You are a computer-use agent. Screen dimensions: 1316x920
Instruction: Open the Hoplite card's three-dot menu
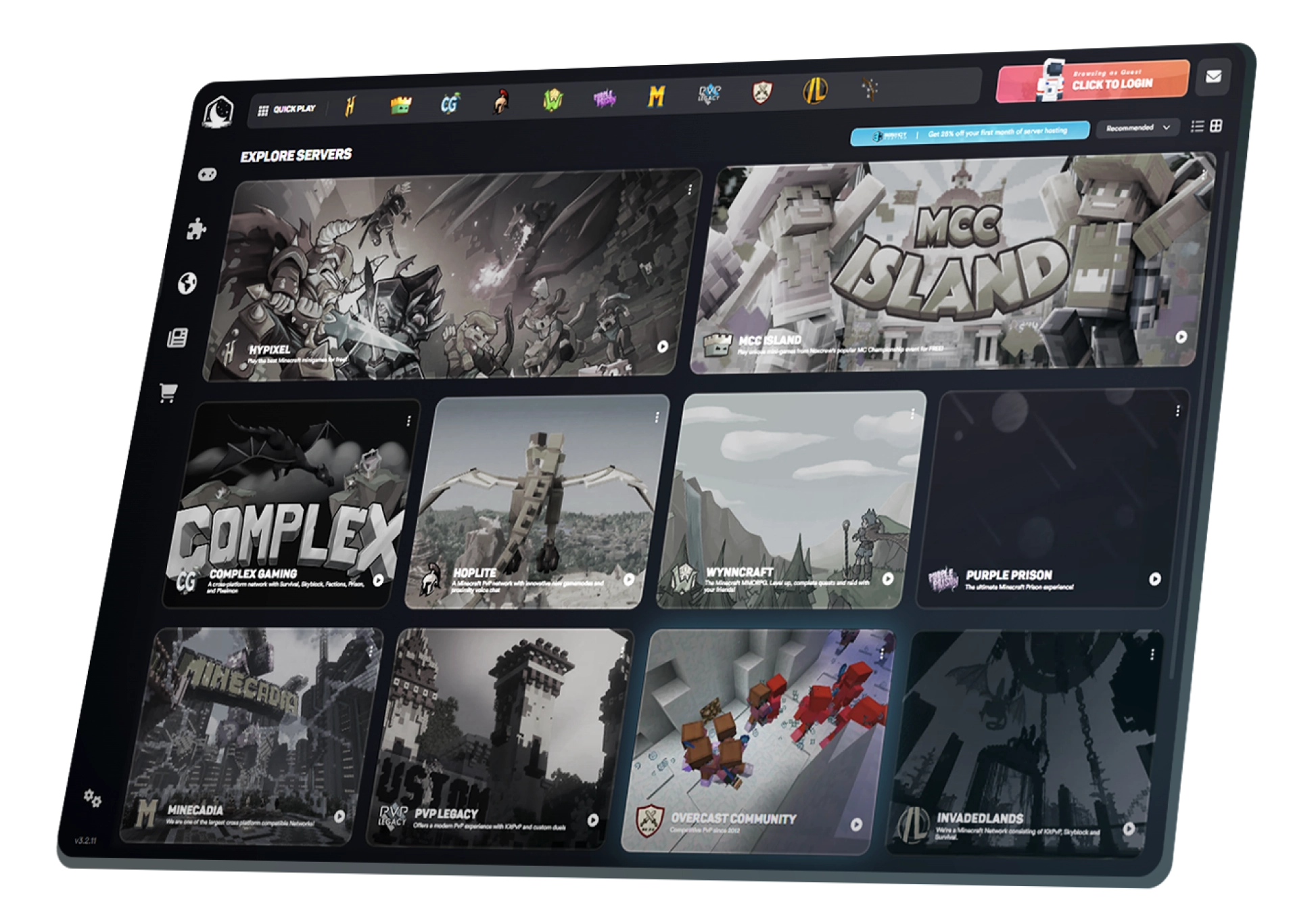point(657,417)
